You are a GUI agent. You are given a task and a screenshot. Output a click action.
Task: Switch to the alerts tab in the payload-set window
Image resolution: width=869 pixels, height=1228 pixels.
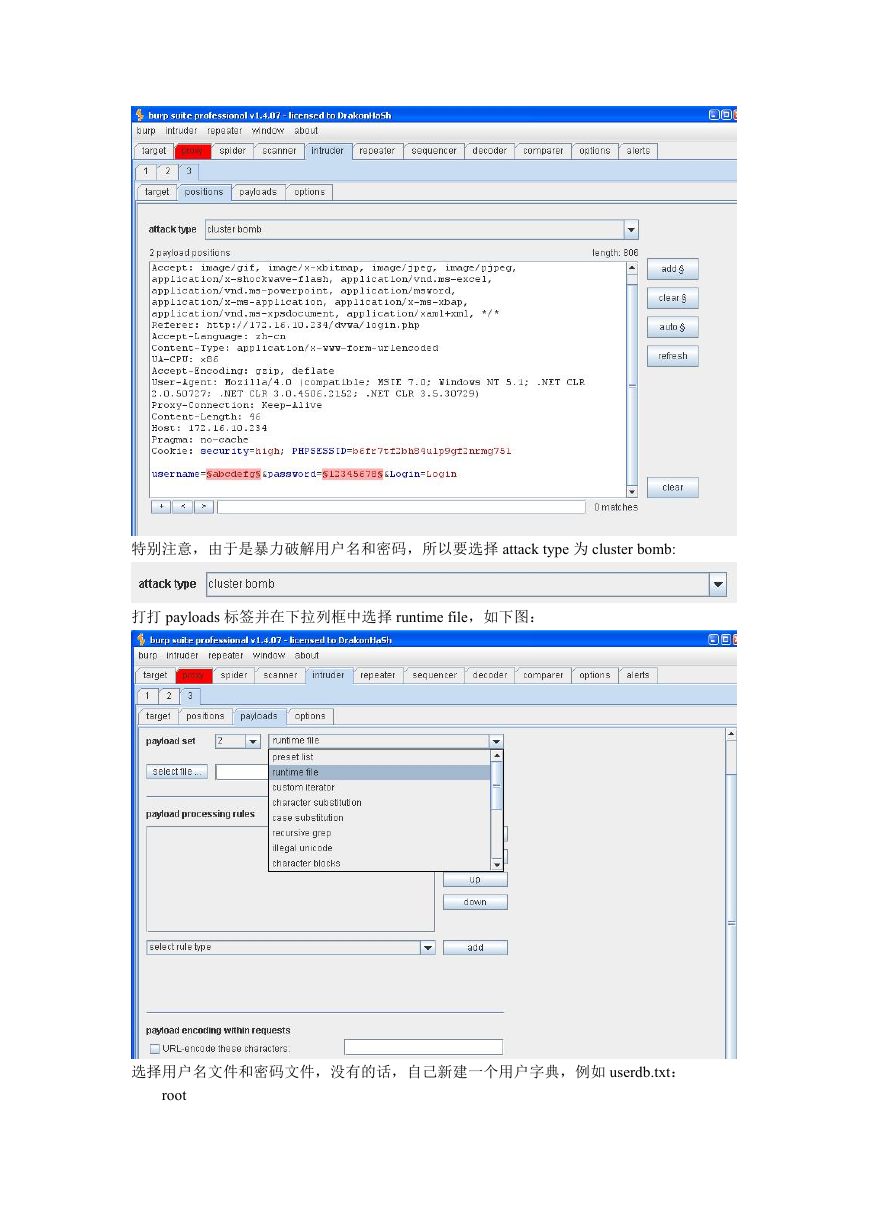pyautogui.click(x=638, y=675)
